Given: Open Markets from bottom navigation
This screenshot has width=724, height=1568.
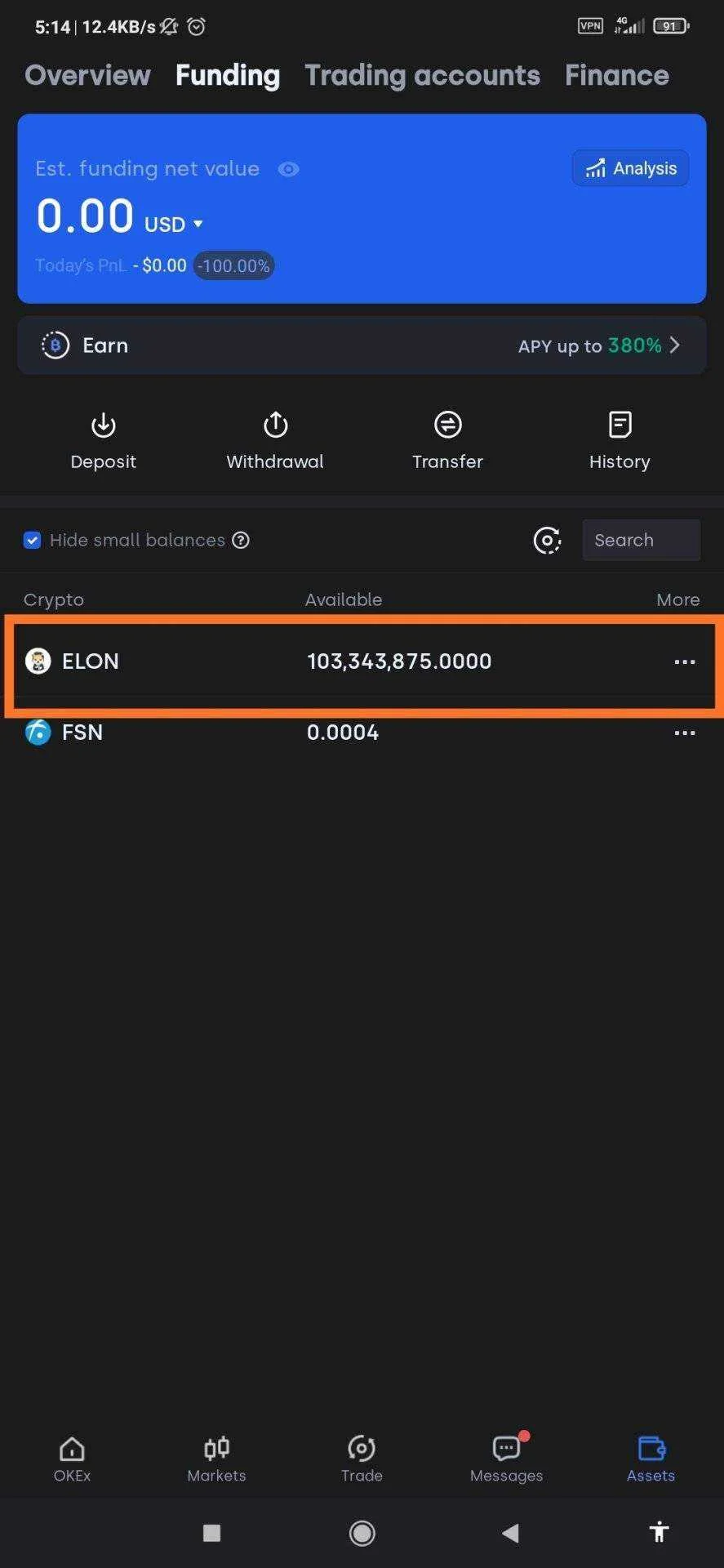Looking at the screenshot, I should click(x=216, y=1459).
